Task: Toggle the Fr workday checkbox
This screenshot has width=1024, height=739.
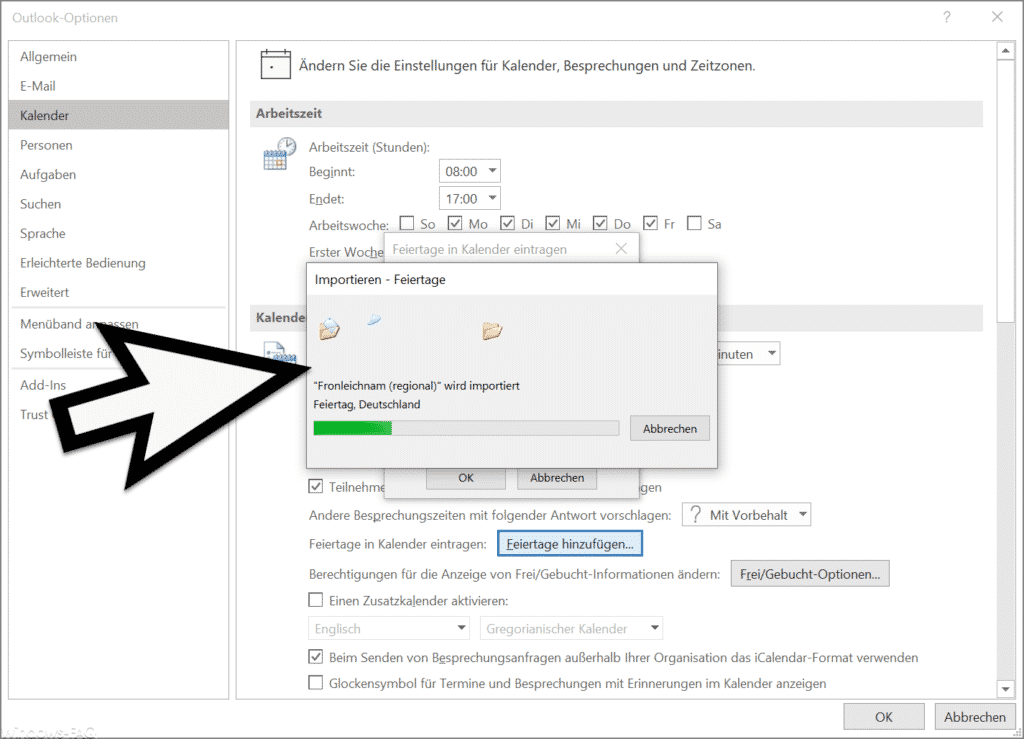Action: [650, 224]
